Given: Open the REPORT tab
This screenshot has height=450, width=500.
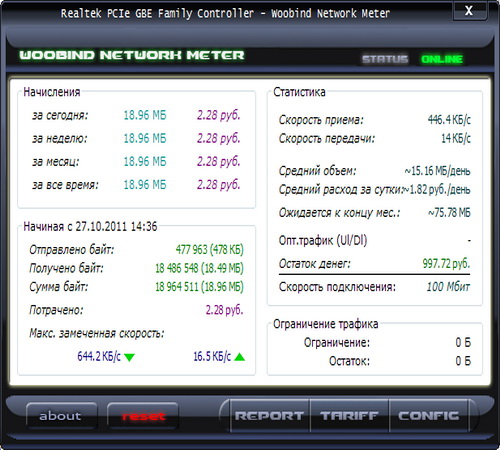Looking at the screenshot, I should (x=269, y=416).
